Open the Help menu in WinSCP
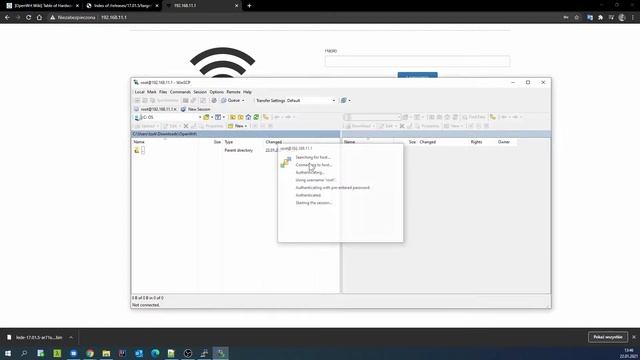The image size is (640, 360). pos(247,92)
